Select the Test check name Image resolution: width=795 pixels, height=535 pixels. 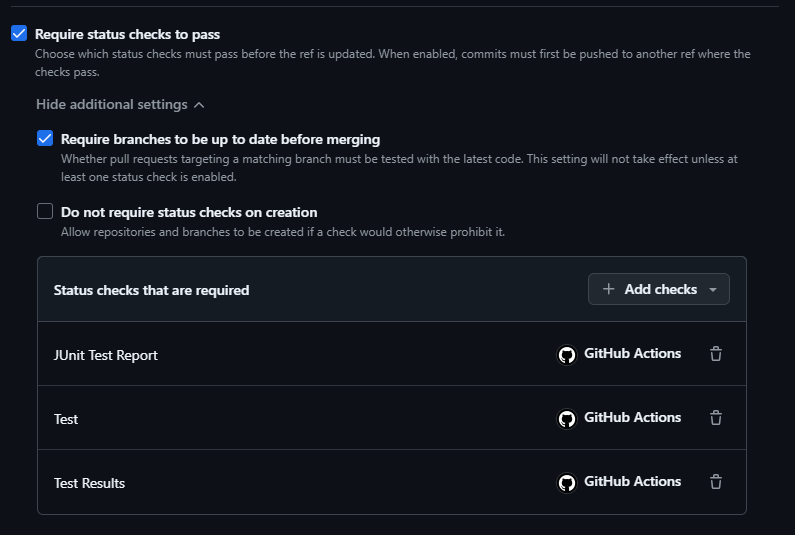click(66, 419)
